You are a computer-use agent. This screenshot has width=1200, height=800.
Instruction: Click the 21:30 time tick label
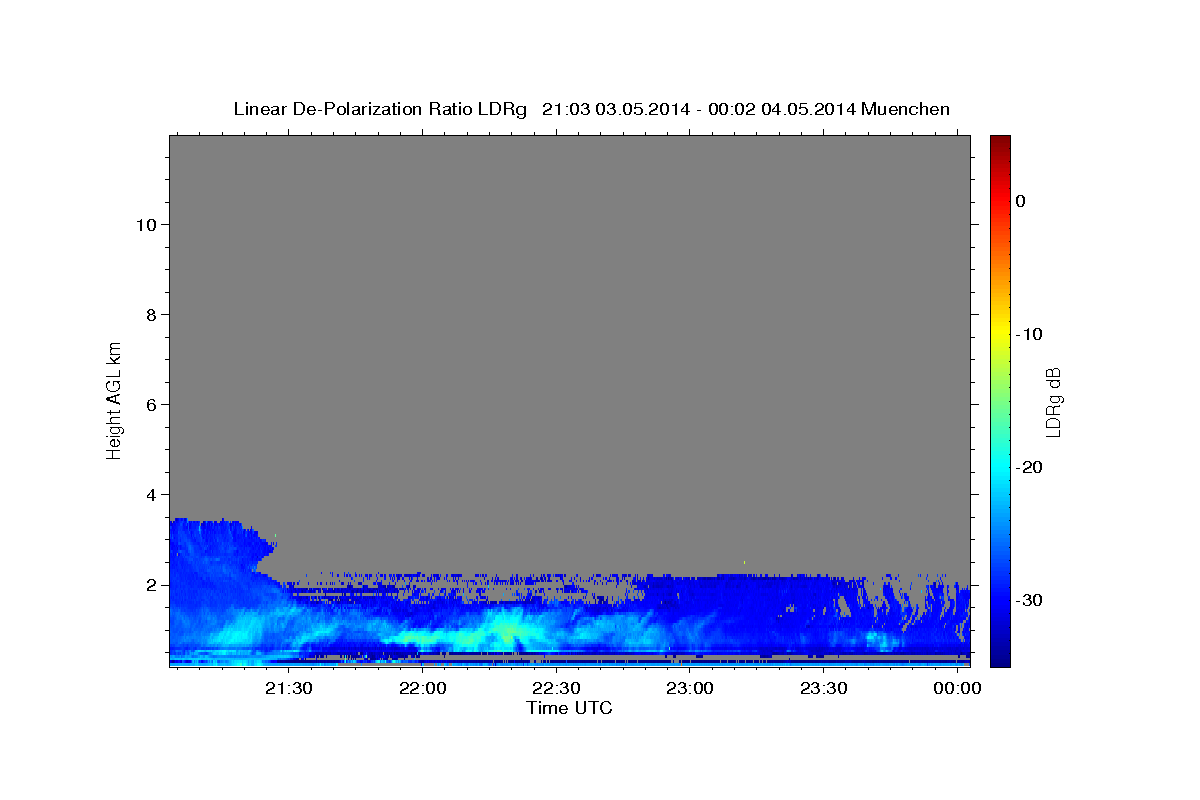click(x=289, y=689)
